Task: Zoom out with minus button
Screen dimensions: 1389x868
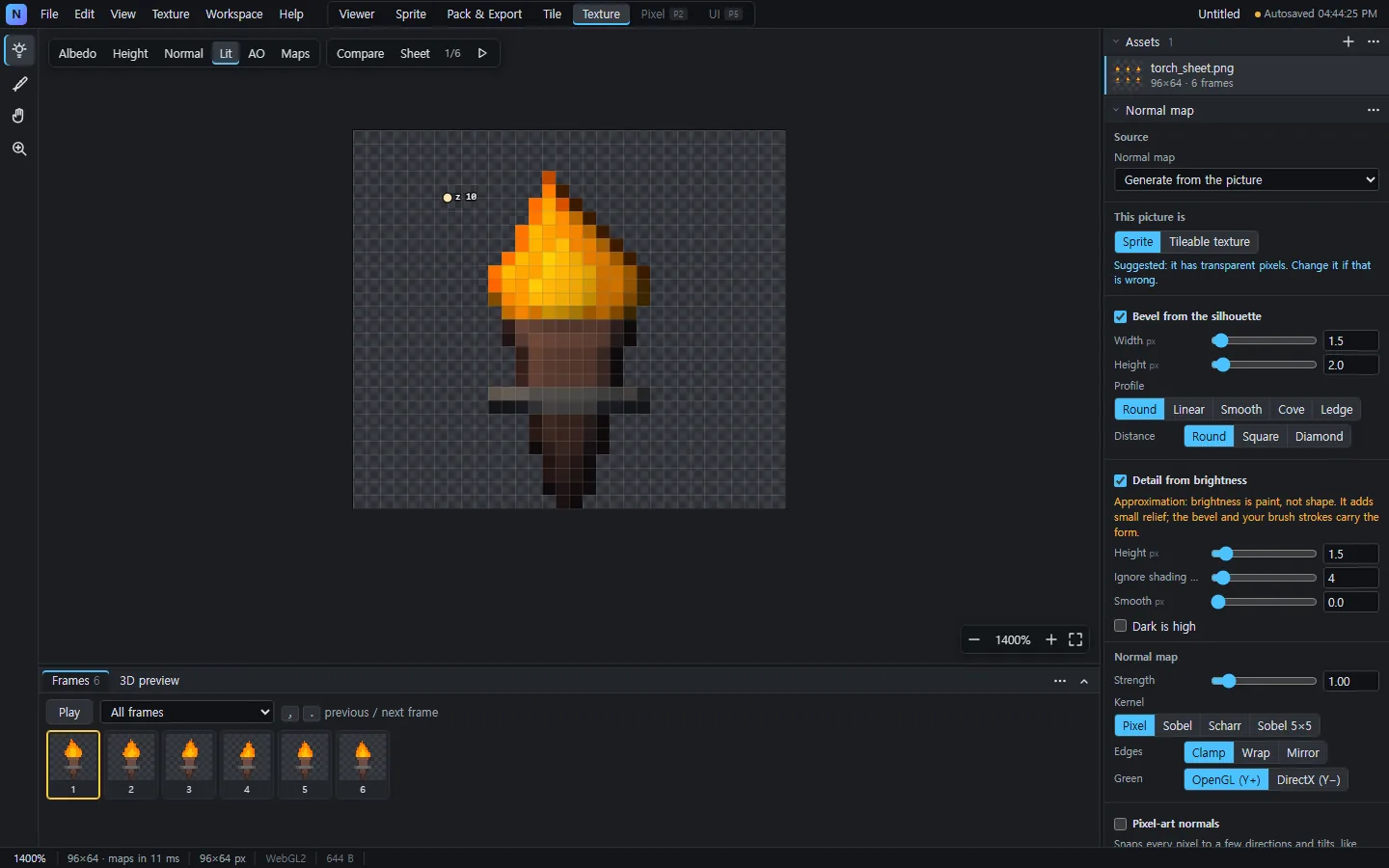Action: (x=974, y=639)
